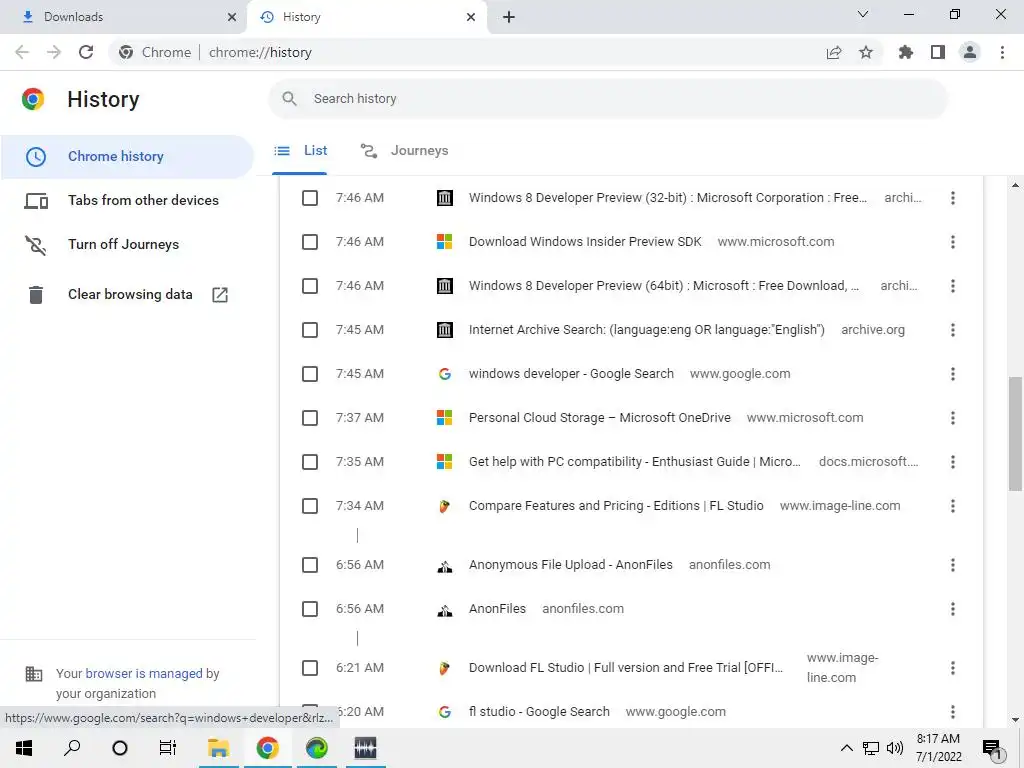Click in the Search history field
Image resolution: width=1024 pixels, height=768 pixels.
pyautogui.click(x=608, y=99)
